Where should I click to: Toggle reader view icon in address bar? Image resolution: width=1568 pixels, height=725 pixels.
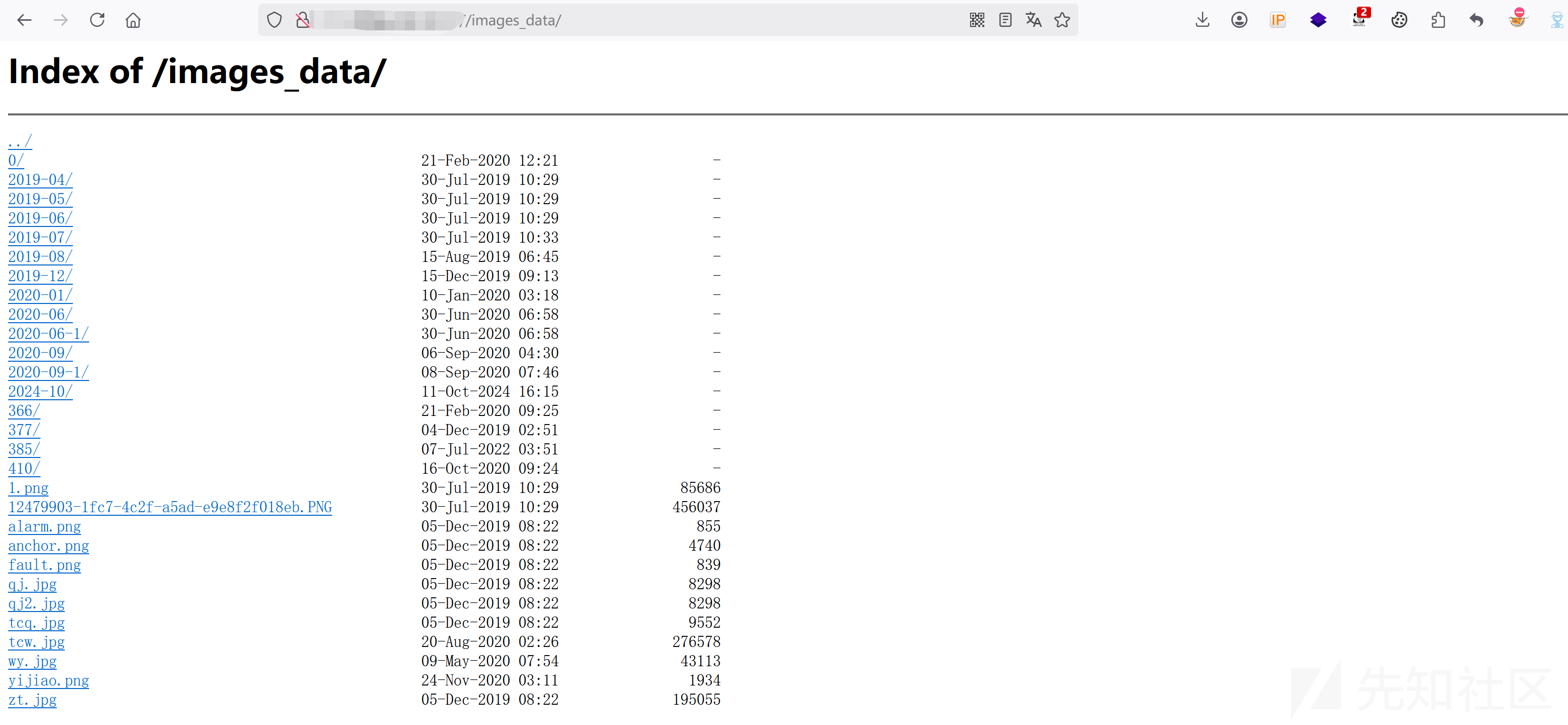tap(1005, 20)
